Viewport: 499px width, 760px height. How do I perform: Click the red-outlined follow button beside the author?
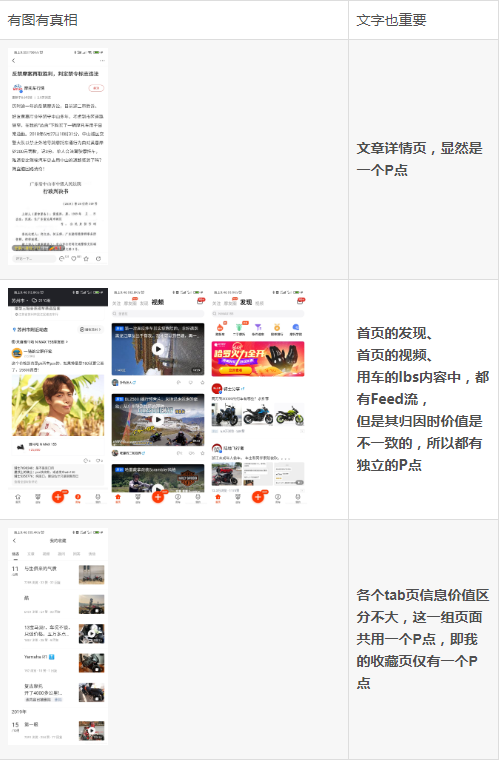(96, 88)
